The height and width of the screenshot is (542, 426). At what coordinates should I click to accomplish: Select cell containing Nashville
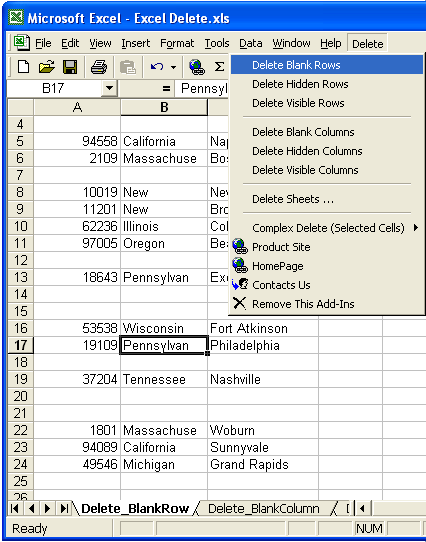point(263,379)
